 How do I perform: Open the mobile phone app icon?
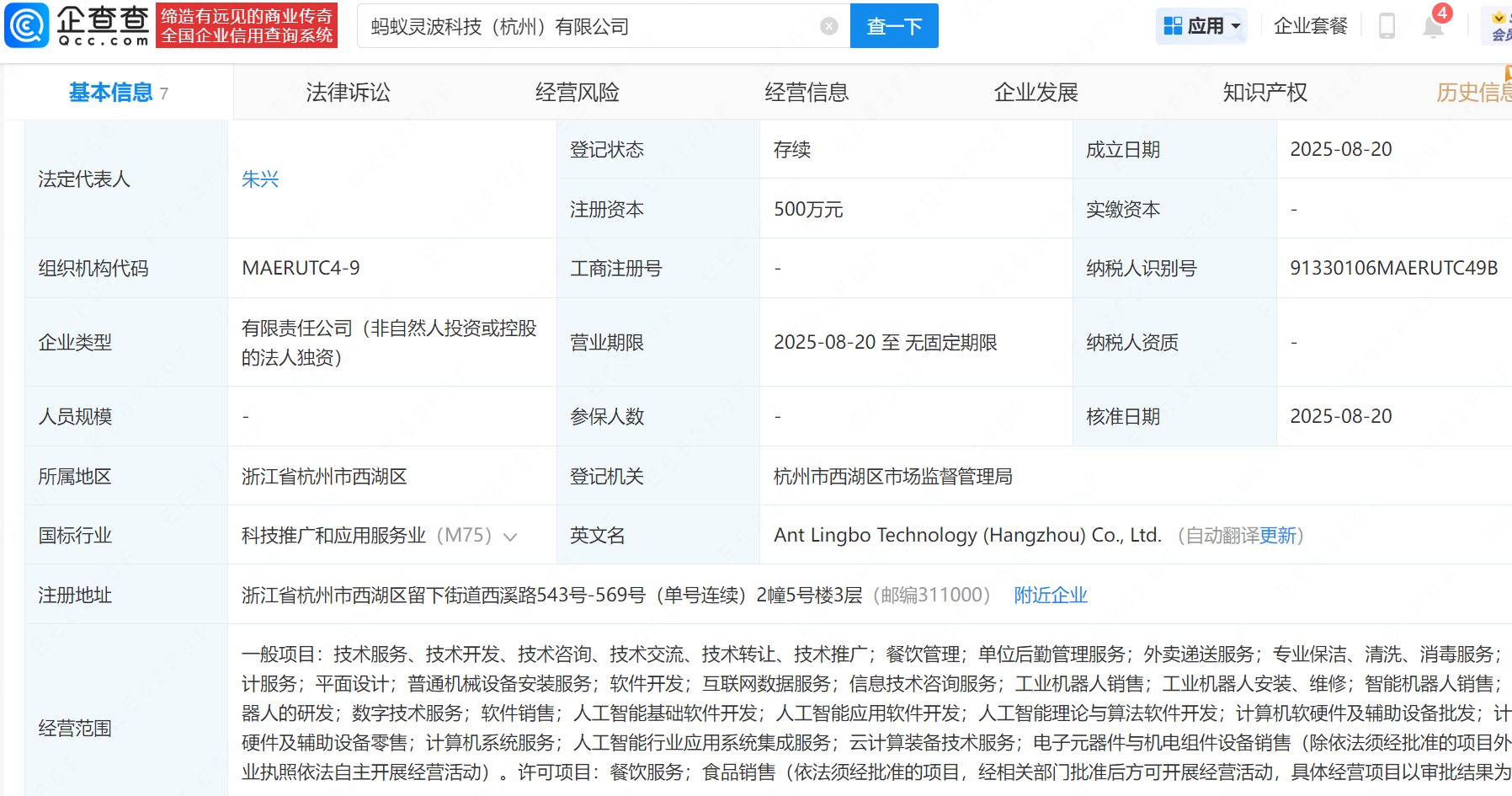coord(1387,26)
